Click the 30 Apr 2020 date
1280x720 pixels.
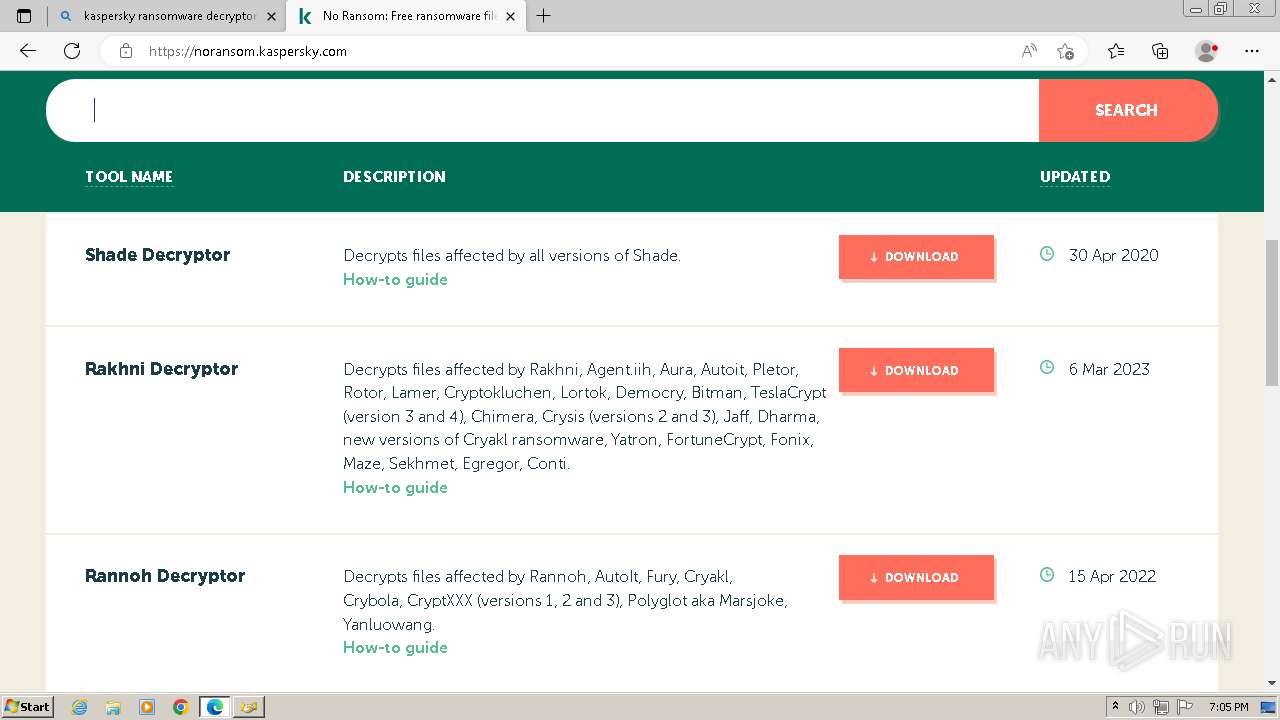(x=1113, y=255)
